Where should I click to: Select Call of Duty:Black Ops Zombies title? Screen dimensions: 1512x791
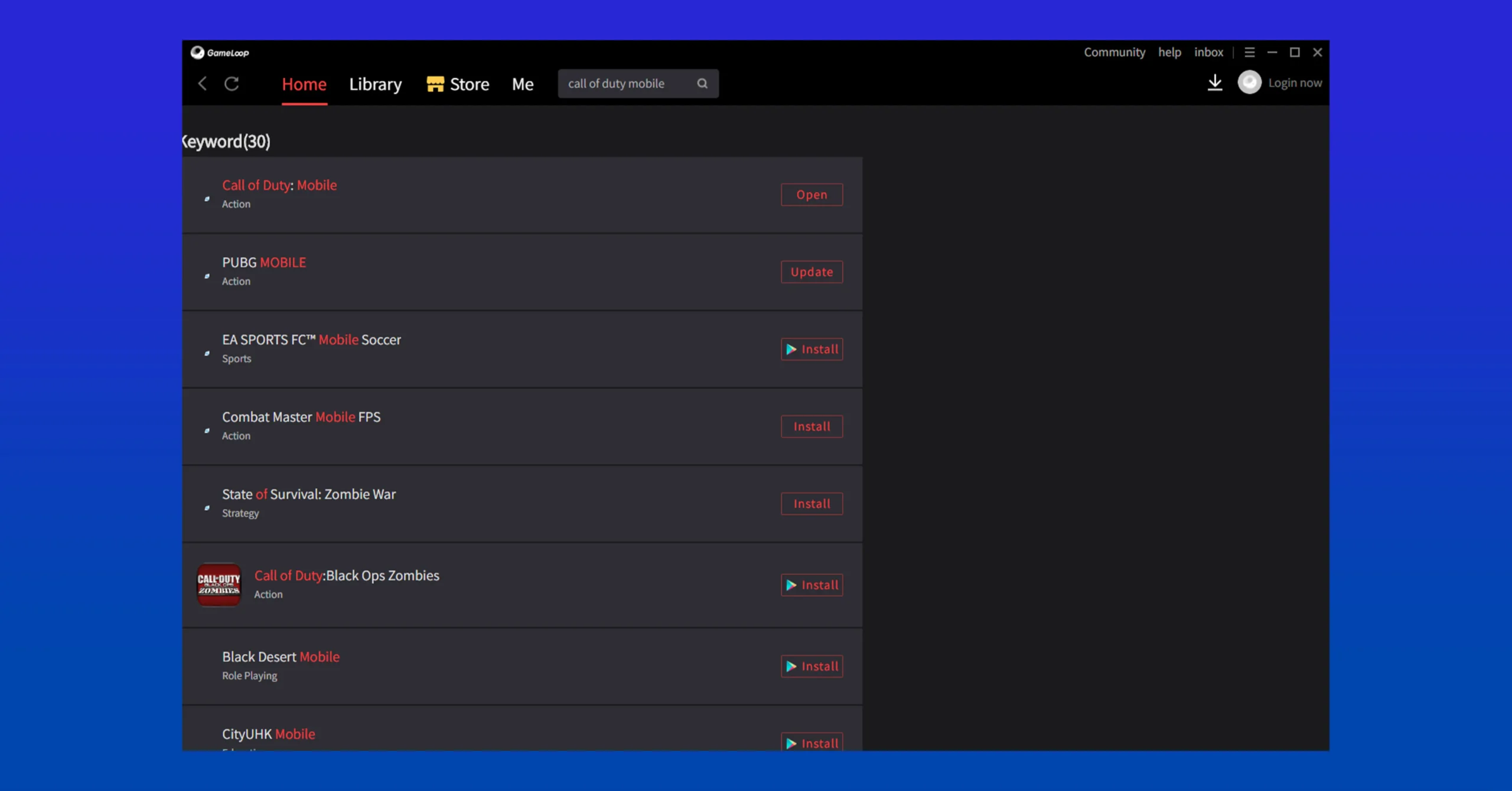pos(347,576)
